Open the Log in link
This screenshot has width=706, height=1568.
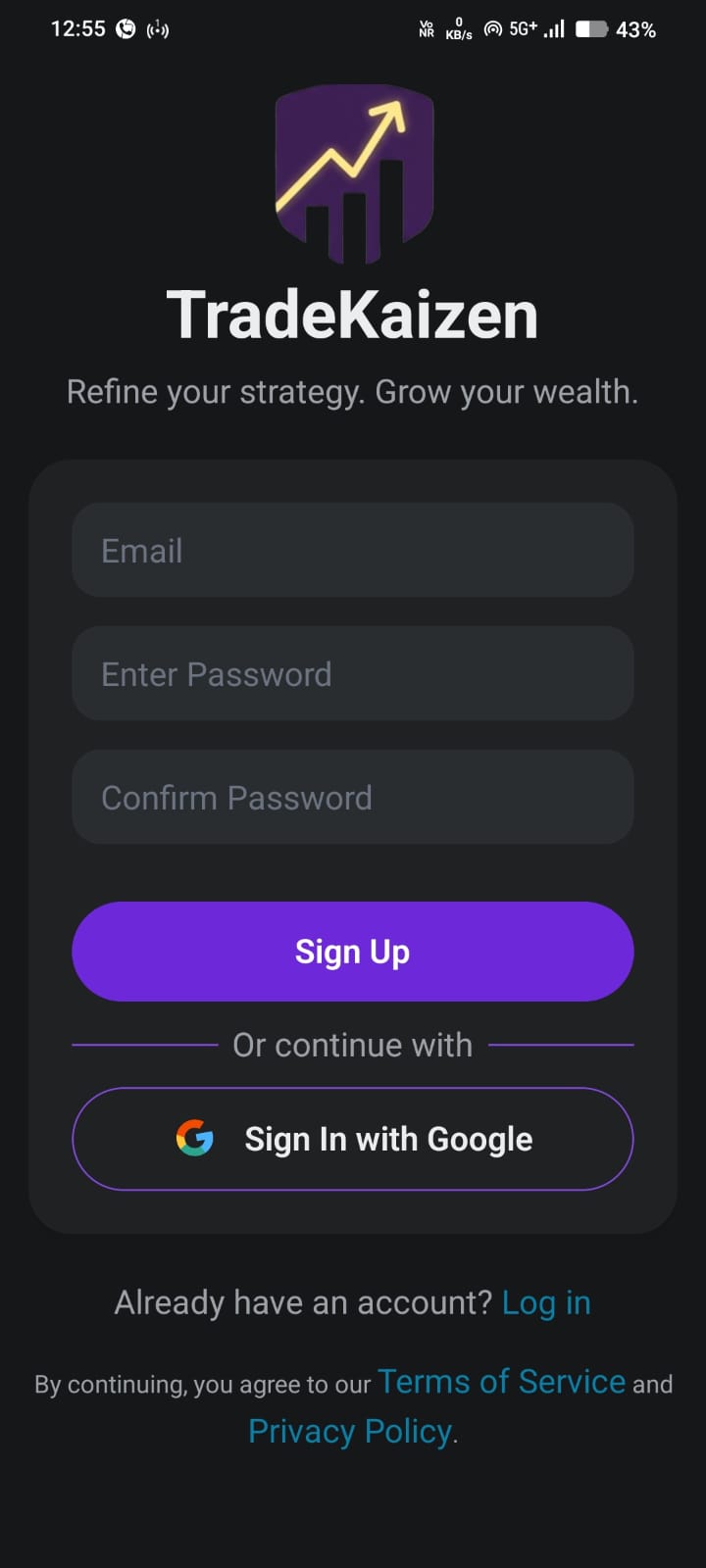pos(546,1302)
